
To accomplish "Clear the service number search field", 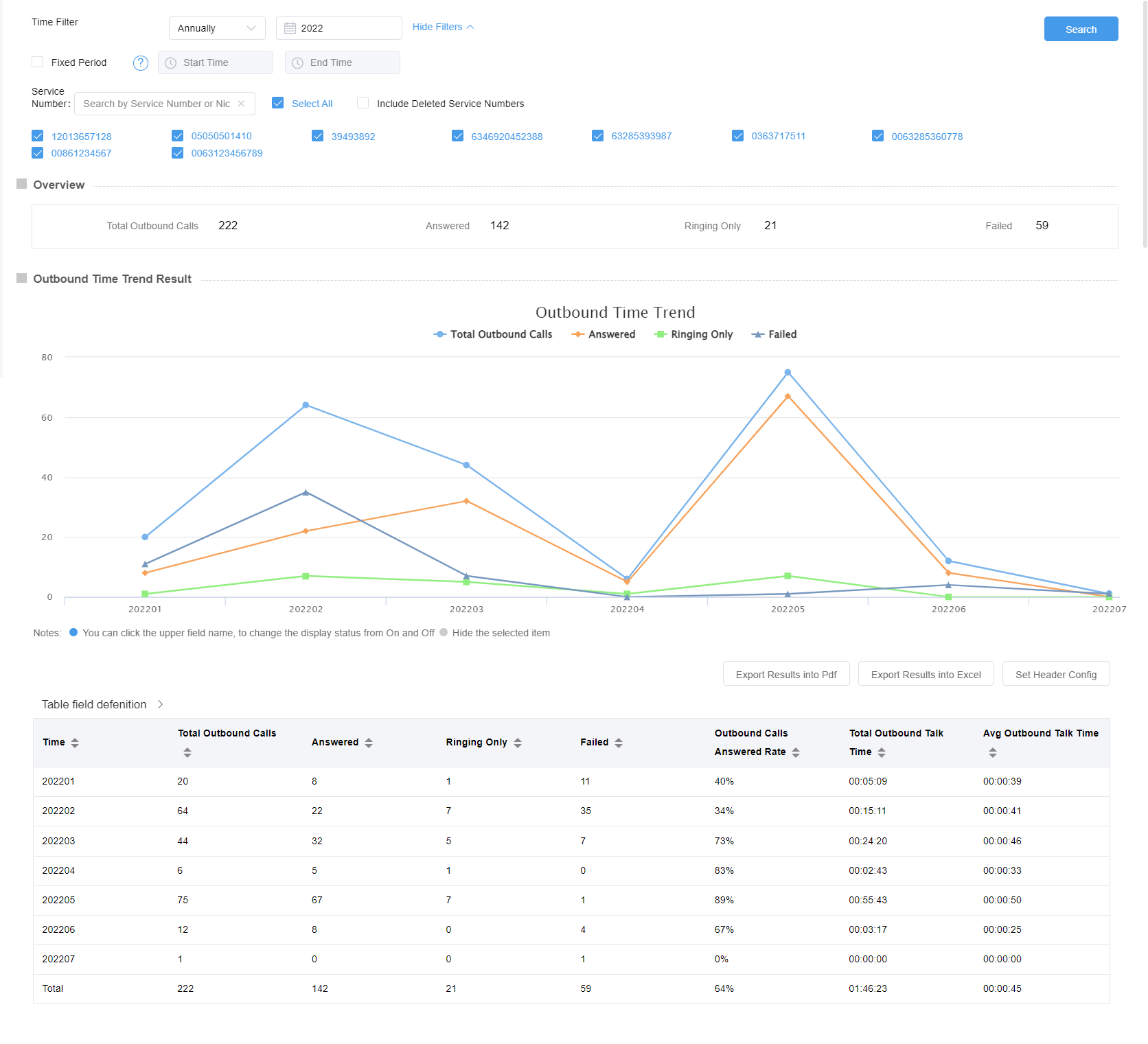I will (x=241, y=104).
